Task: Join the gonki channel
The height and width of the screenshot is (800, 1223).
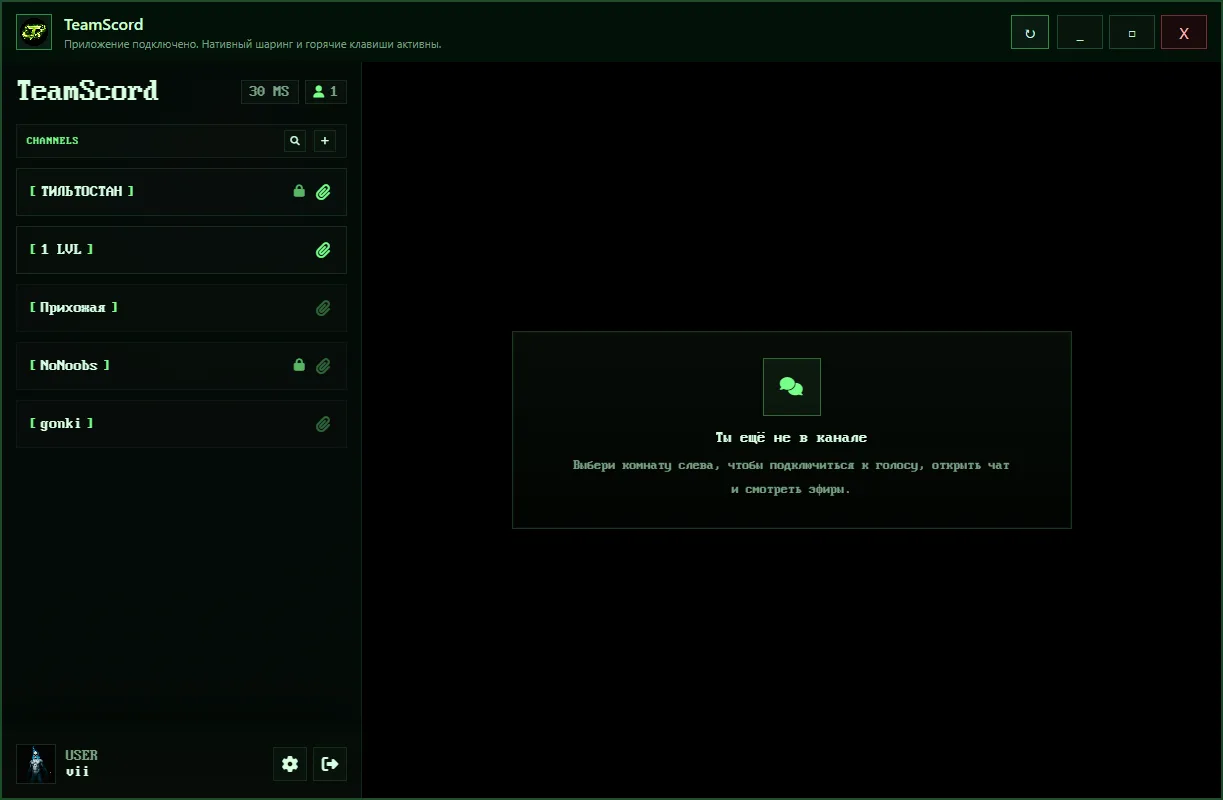Action: click(x=181, y=424)
